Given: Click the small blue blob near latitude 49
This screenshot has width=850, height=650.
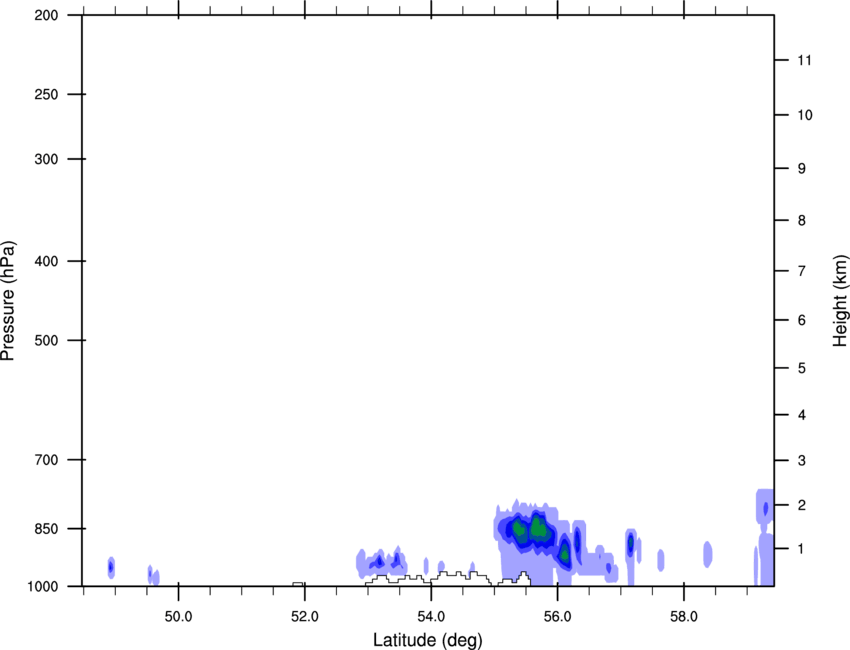Looking at the screenshot, I should point(111,568).
